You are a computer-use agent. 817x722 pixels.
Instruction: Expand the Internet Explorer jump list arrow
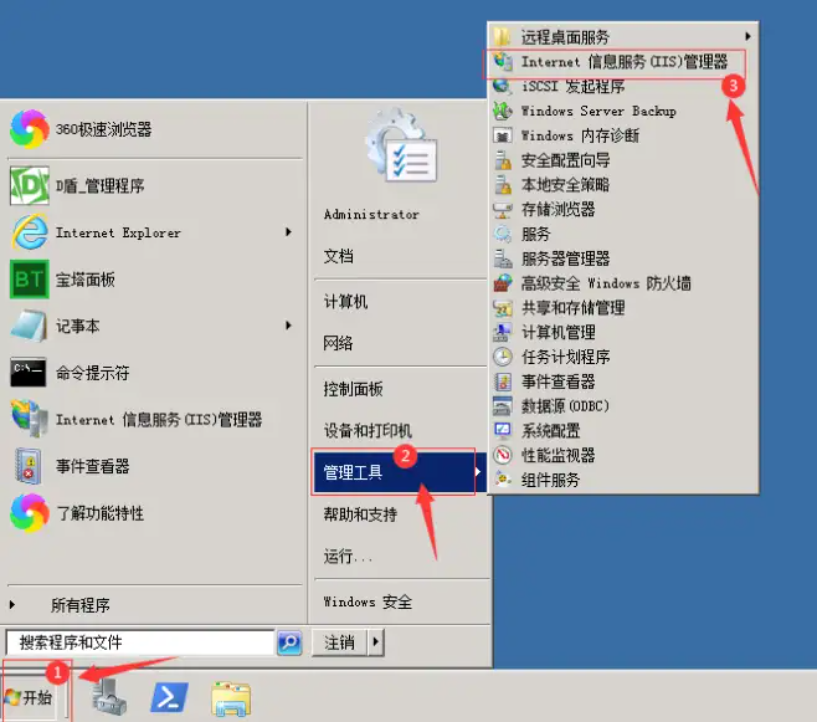[x=288, y=233]
